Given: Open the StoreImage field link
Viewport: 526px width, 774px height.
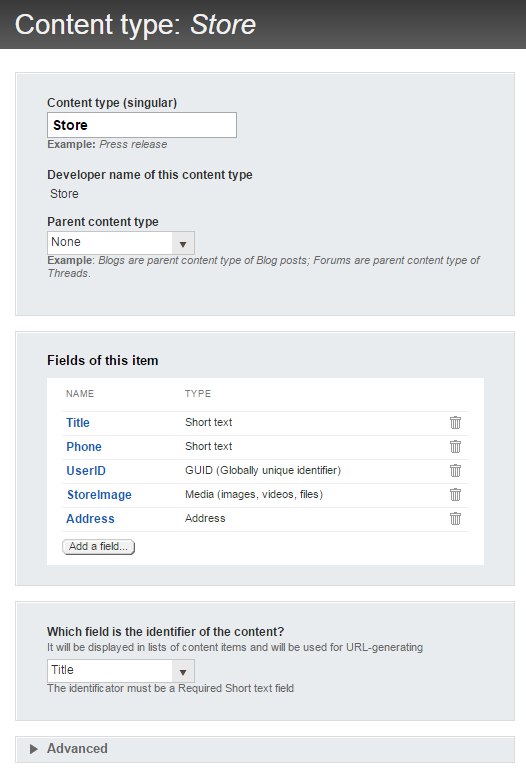Looking at the screenshot, I should (99, 495).
